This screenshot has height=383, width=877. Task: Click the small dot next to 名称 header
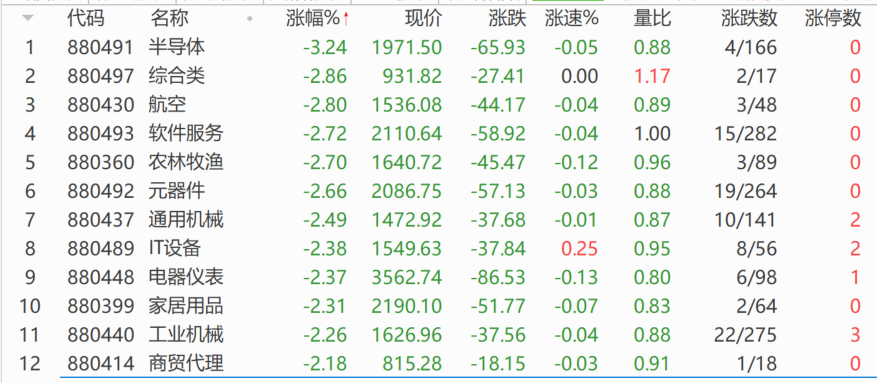pos(249,19)
